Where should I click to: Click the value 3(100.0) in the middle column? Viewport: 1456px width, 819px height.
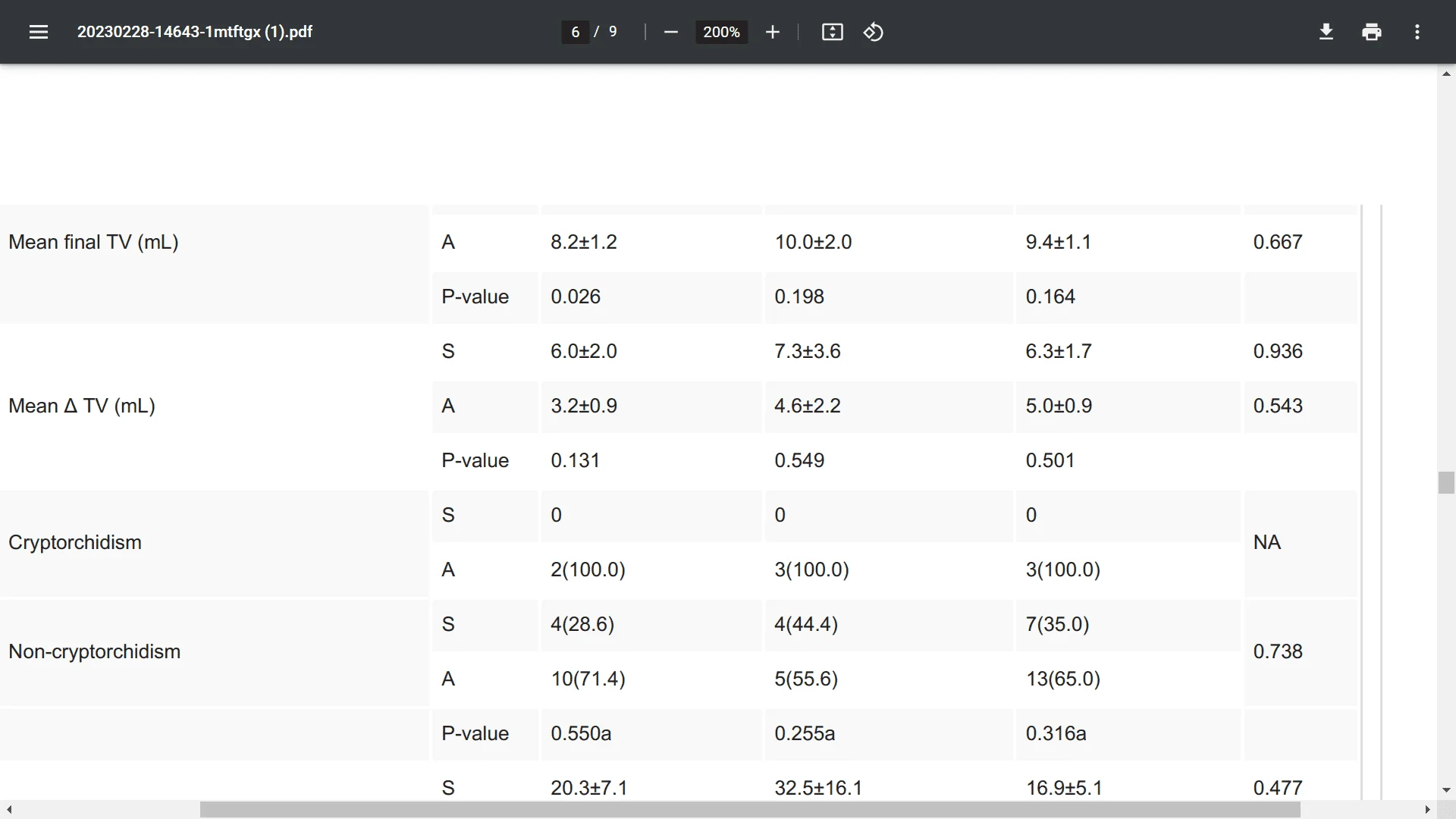coord(812,570)
